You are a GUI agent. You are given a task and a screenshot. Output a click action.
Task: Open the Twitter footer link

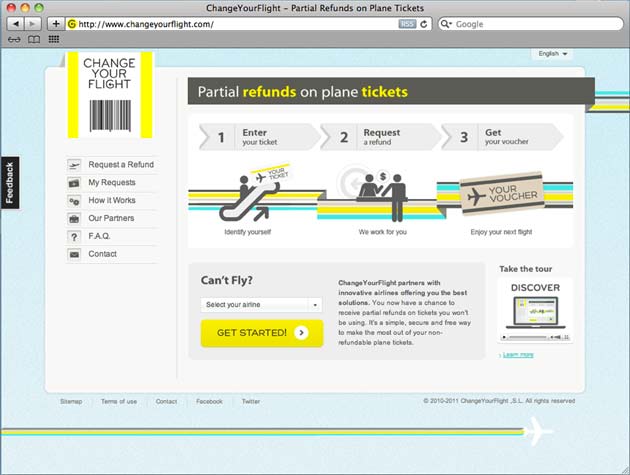coord(251,401)
